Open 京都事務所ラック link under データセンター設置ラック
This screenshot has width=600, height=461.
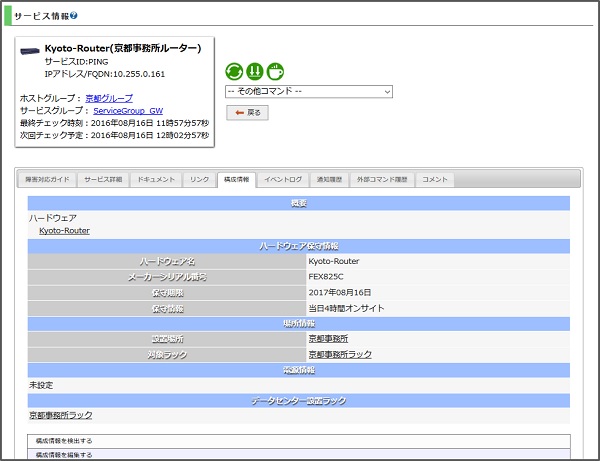(x=60, y=415)
